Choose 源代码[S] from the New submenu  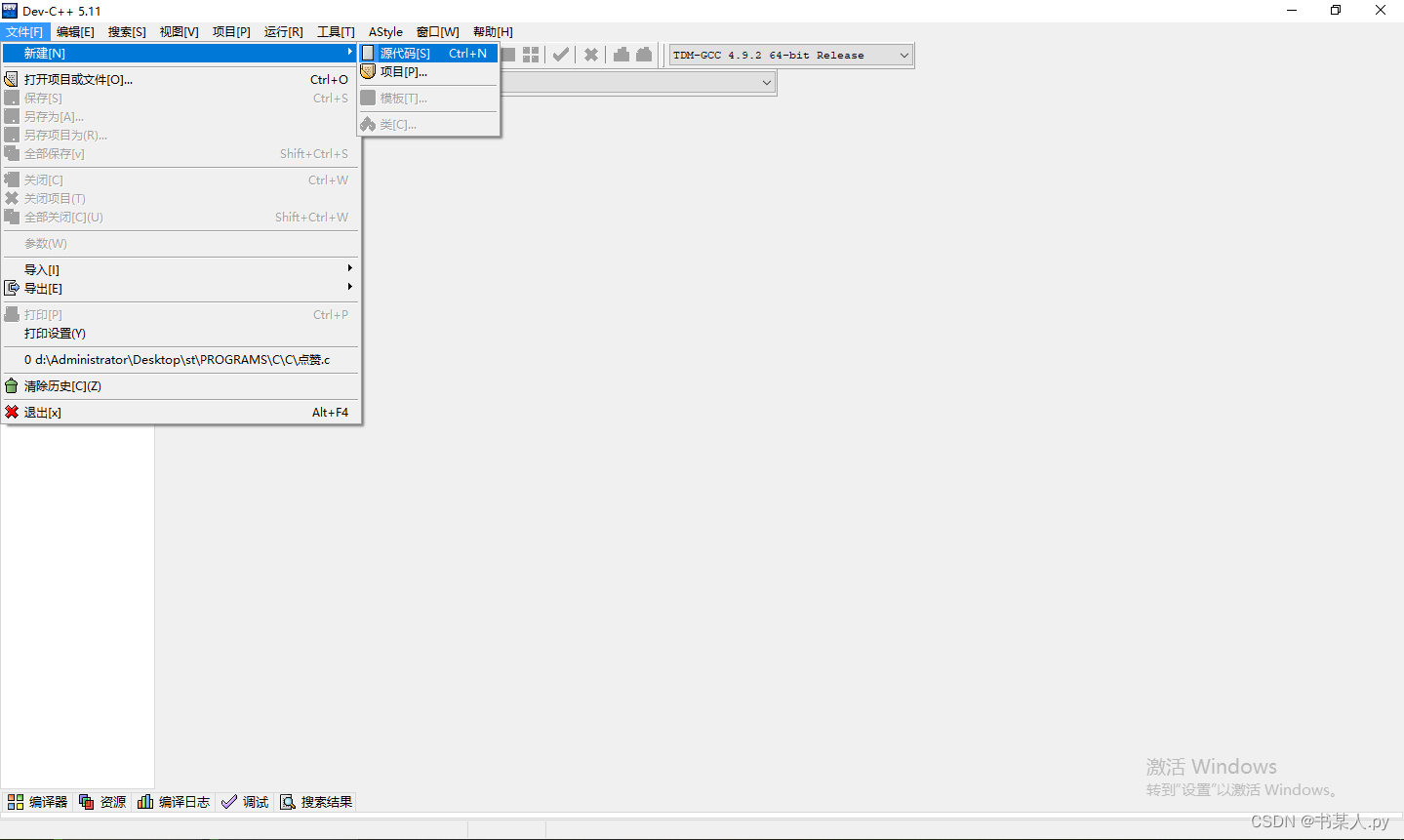click(x=428, y=53)
